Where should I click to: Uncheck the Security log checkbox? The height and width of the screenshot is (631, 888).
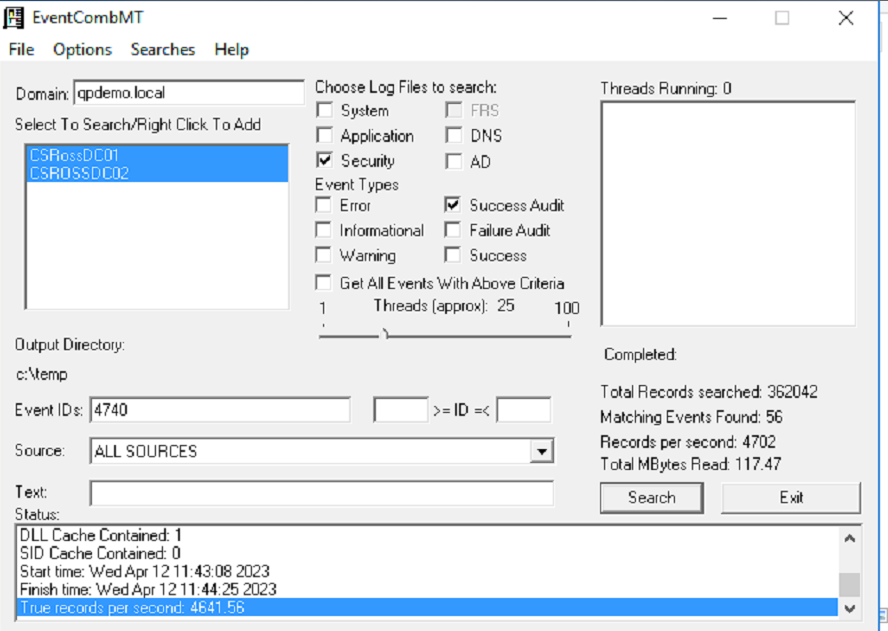[x=325, y=160]
